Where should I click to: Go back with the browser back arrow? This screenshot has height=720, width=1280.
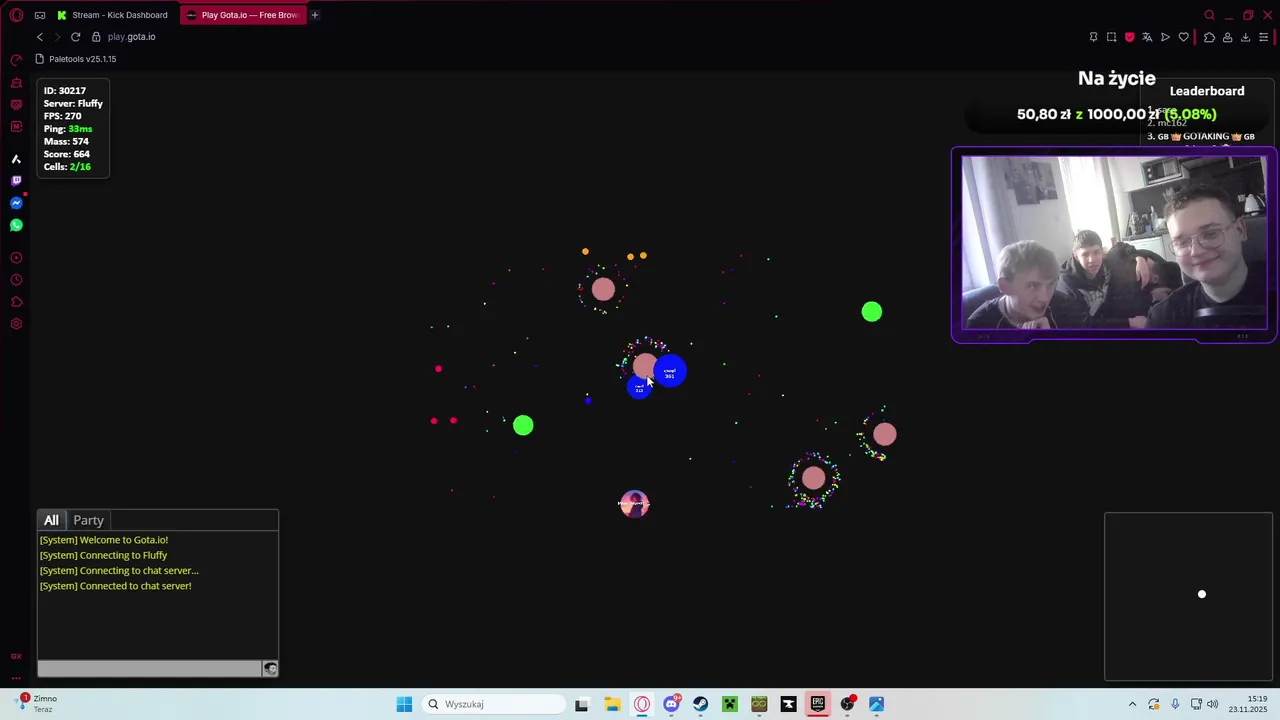coord(40,37)
